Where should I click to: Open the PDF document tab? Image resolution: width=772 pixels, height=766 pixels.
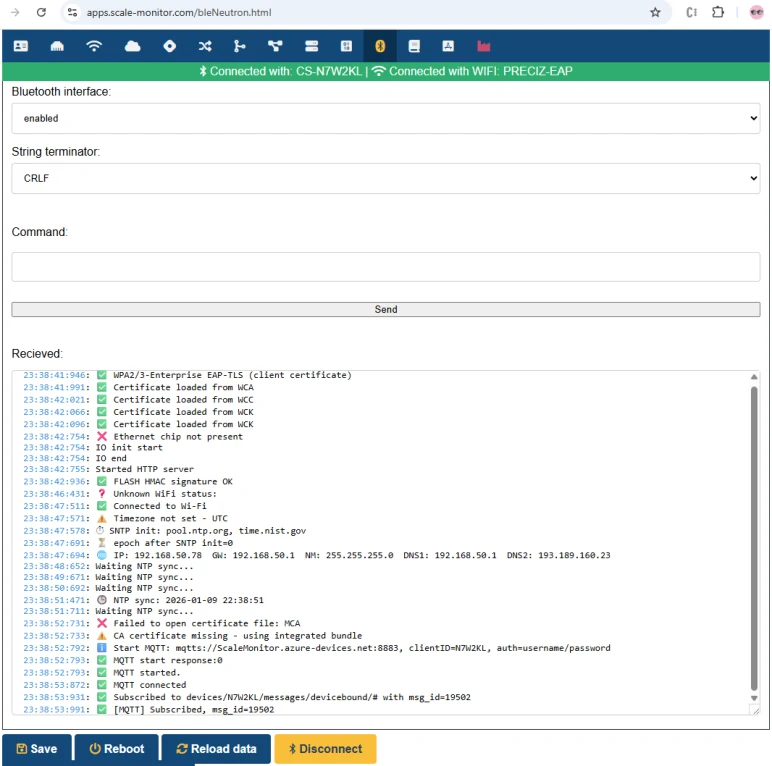(x=448, y=46)
